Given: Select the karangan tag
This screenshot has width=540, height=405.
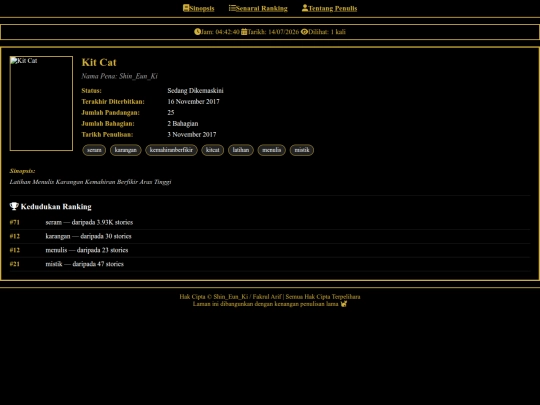Looking at the screenshot, I should click(x=125, y=150).
